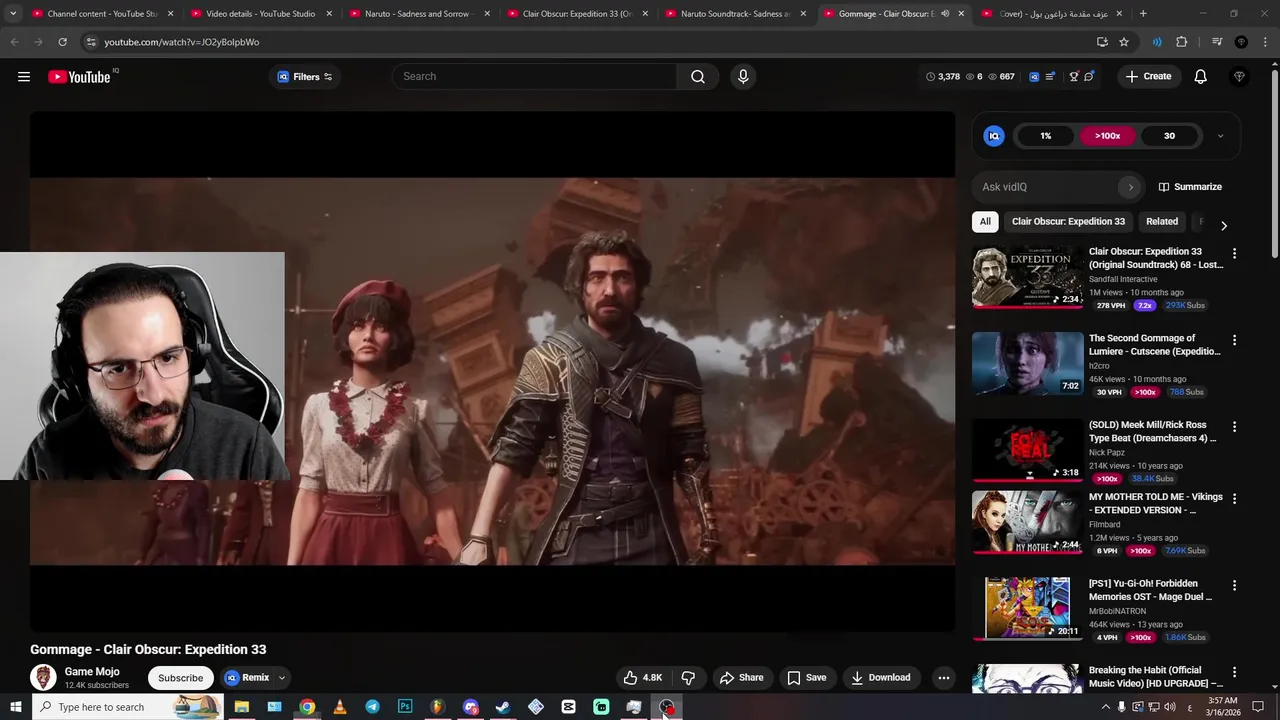Screen dimensions: 1280x720
Task: Open Chrome media controls icon
Action: coord(1217,42)
